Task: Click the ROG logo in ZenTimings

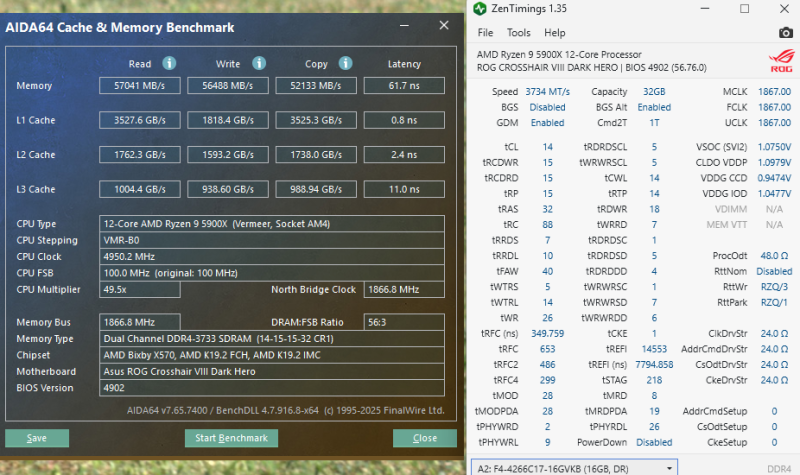Action: pos(781,61)
